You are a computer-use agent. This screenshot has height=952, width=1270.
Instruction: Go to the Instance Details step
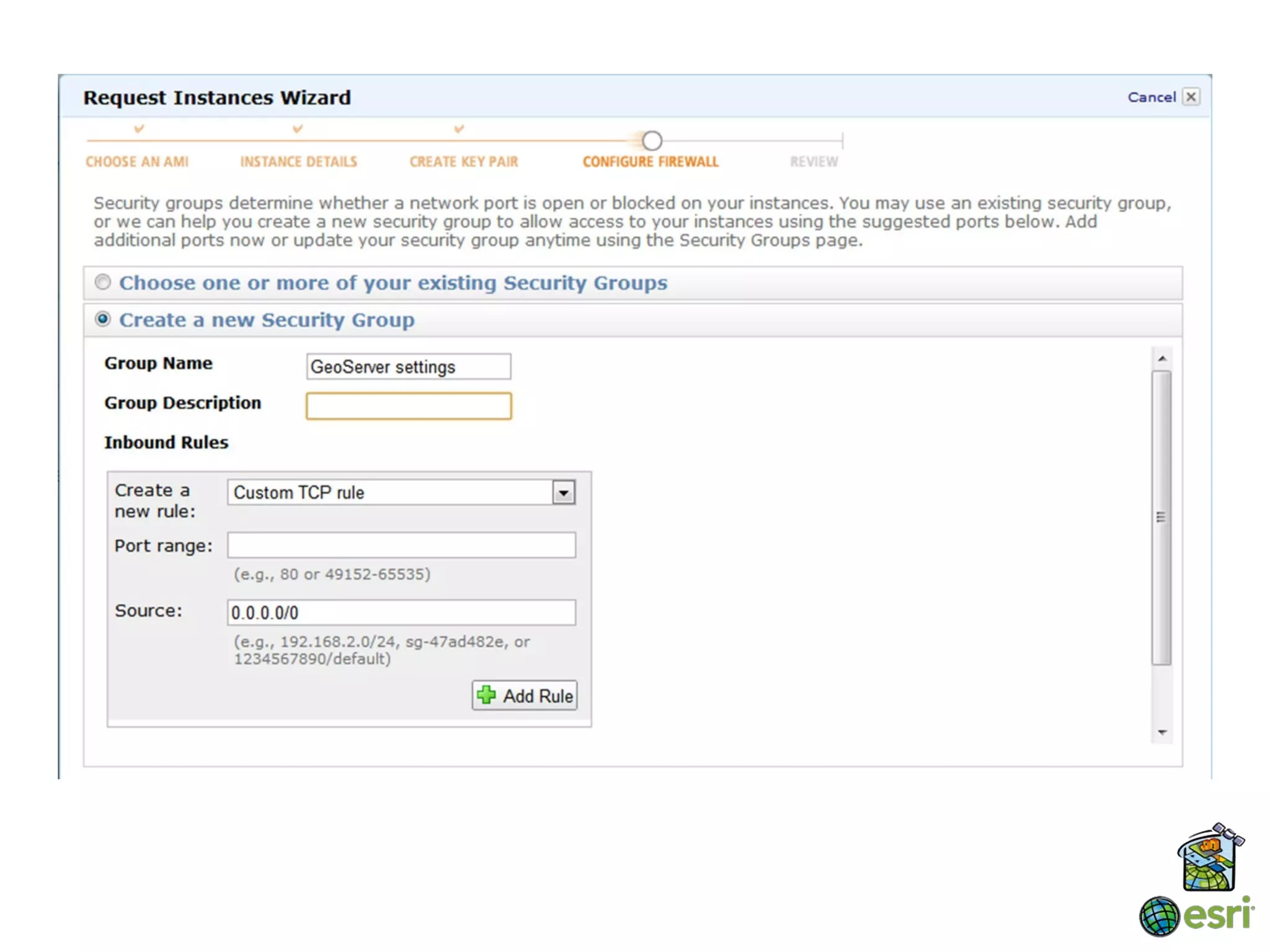pos(298,162)
